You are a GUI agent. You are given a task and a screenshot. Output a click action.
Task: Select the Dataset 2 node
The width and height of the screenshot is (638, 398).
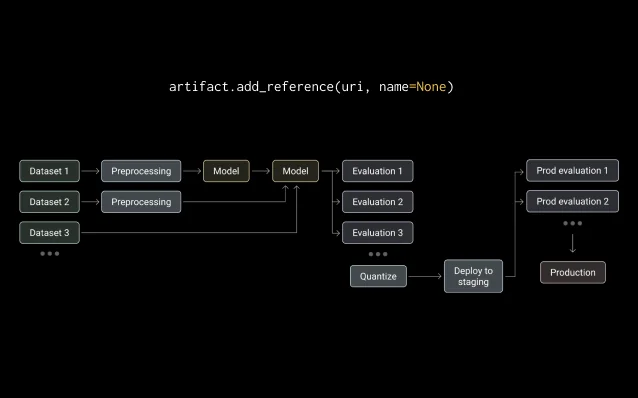click(49, 202)
